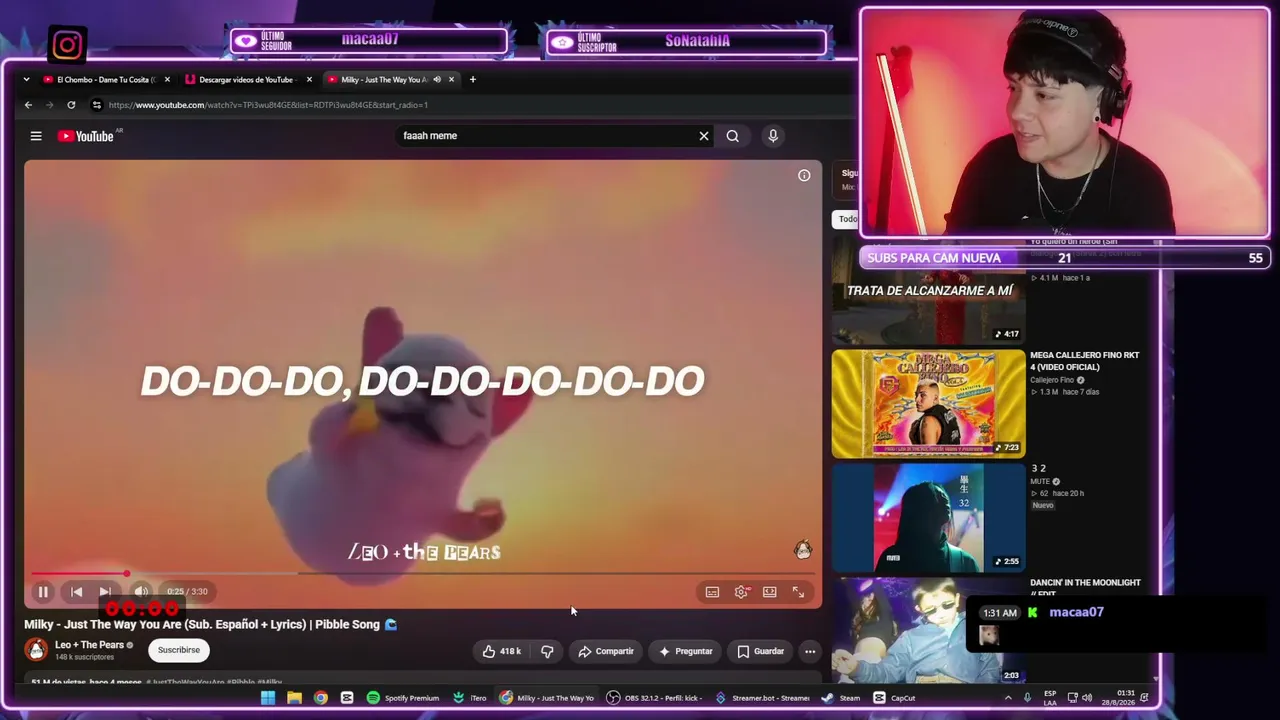The image size is (1280, 720).
Task: Mute the video player volume
Action: [141, 592]
